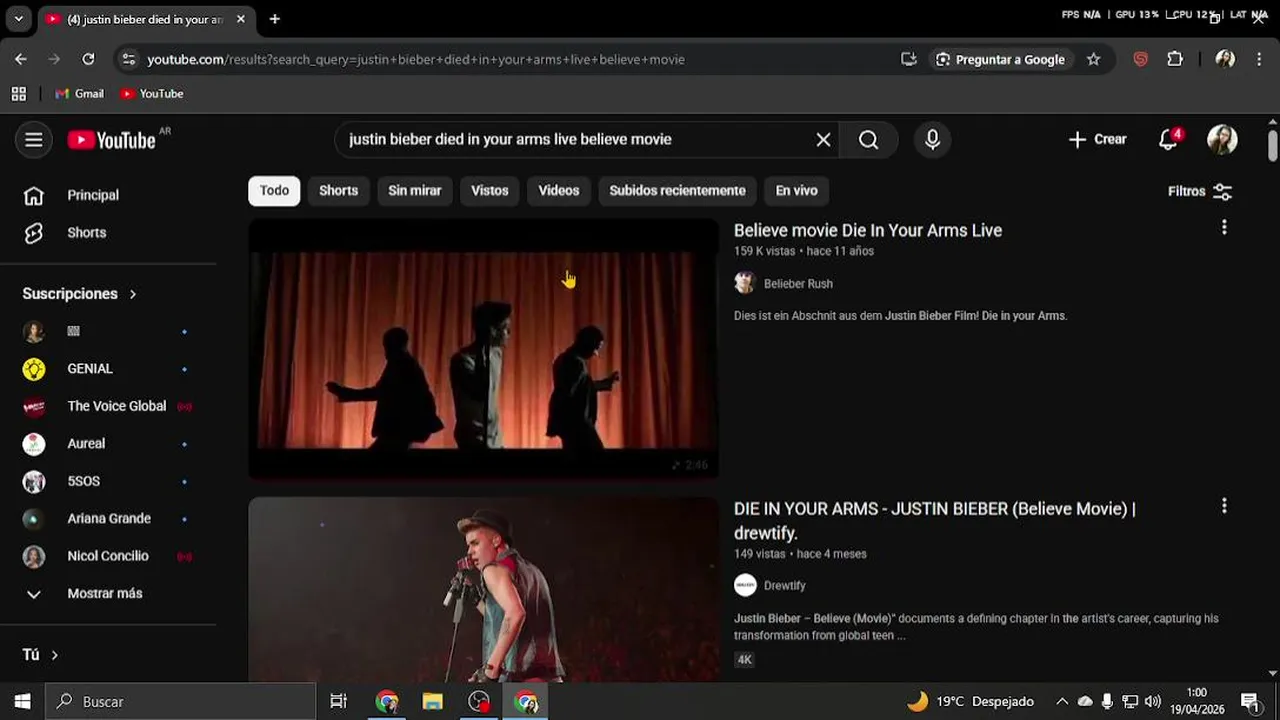Select the Subidos recientemente filter chip
Viewport: 1280px width, 720px height.
(x=677, y=191)
